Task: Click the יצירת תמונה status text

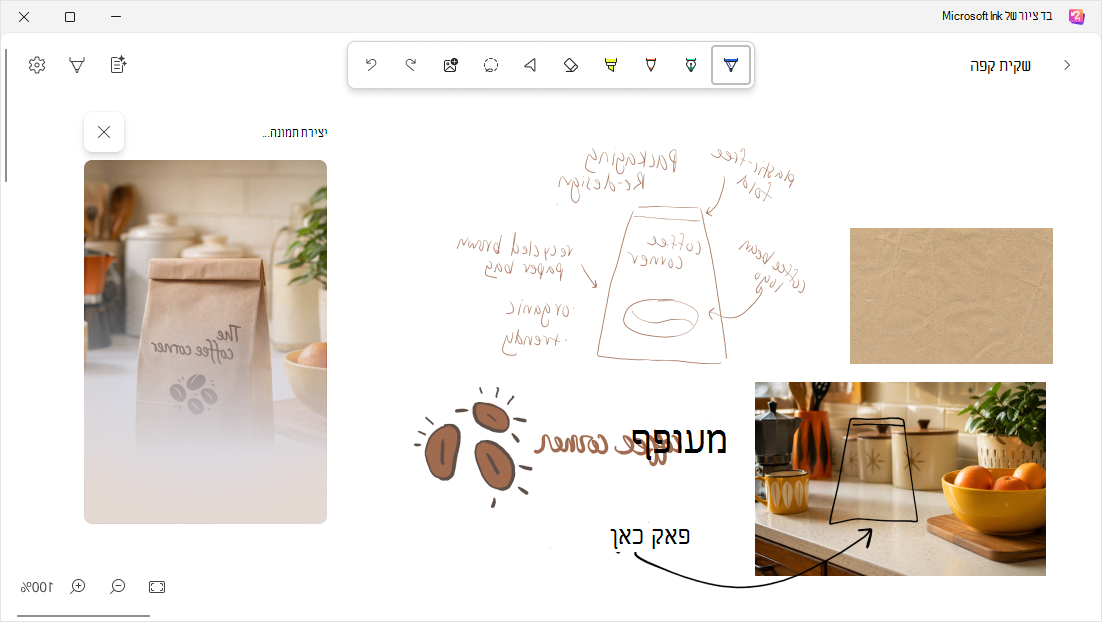Action: pyautogui.click(x=295, y=132)
